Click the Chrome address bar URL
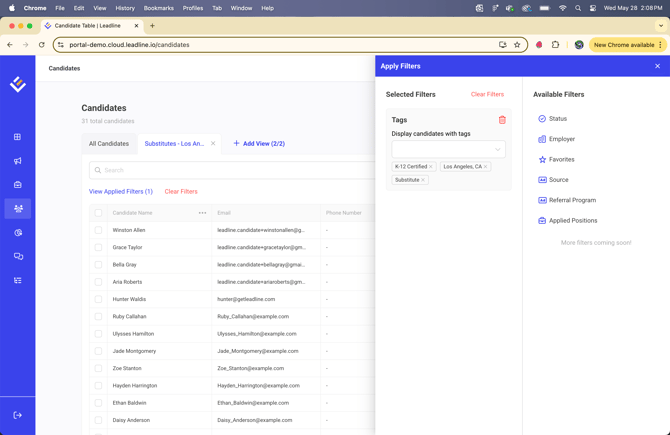 coord(129,44)
